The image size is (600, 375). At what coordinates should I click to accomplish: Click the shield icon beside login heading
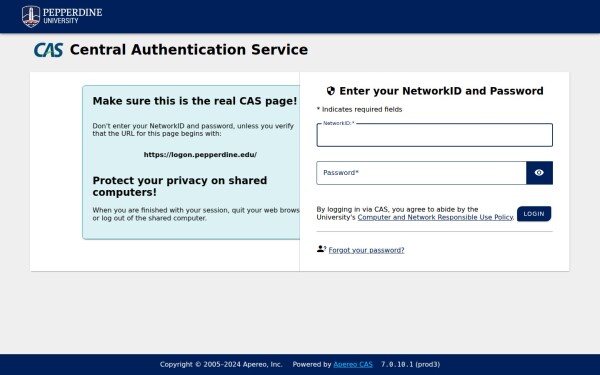point(331,91)
